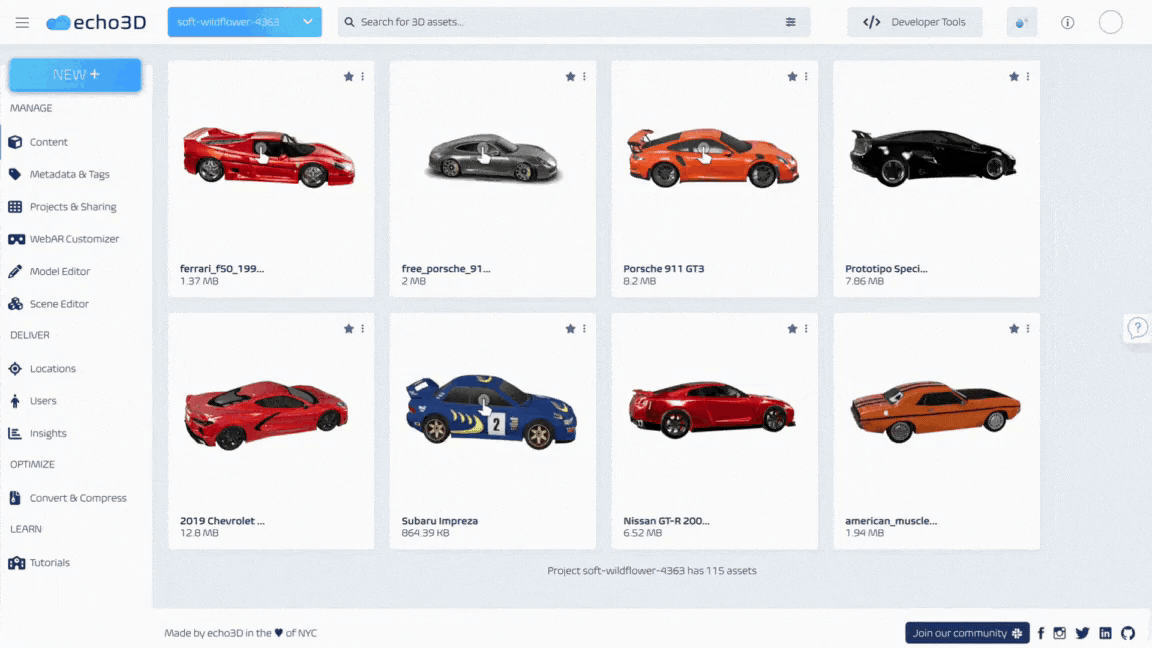Visit echo3D Facebook page icon
The height and width of the screenshot is (648, 1152).
point(1040,633)
